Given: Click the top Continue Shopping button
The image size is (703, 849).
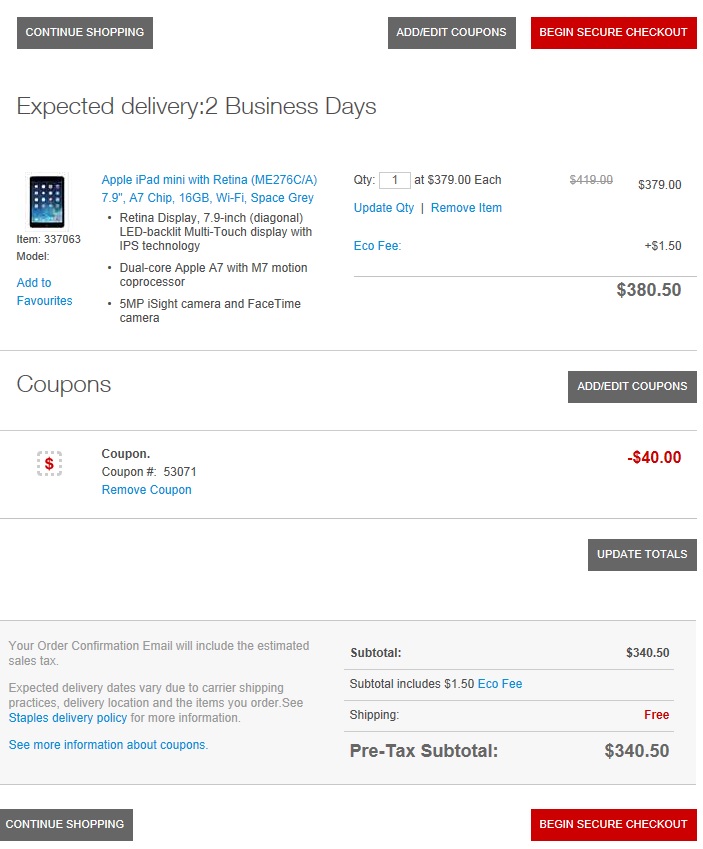Looking at the screenshot, I should coord(85,32).
